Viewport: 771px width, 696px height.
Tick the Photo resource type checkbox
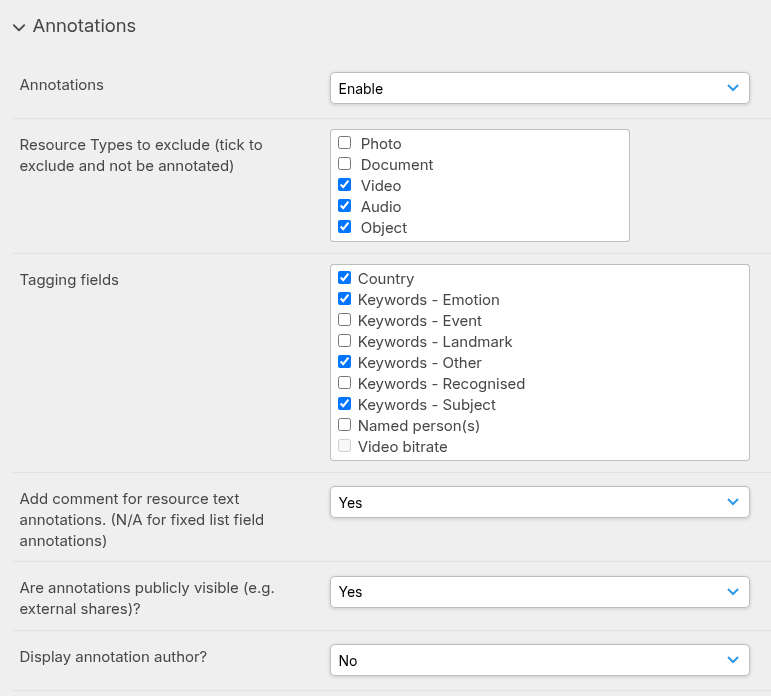click(x=345, y=143)
